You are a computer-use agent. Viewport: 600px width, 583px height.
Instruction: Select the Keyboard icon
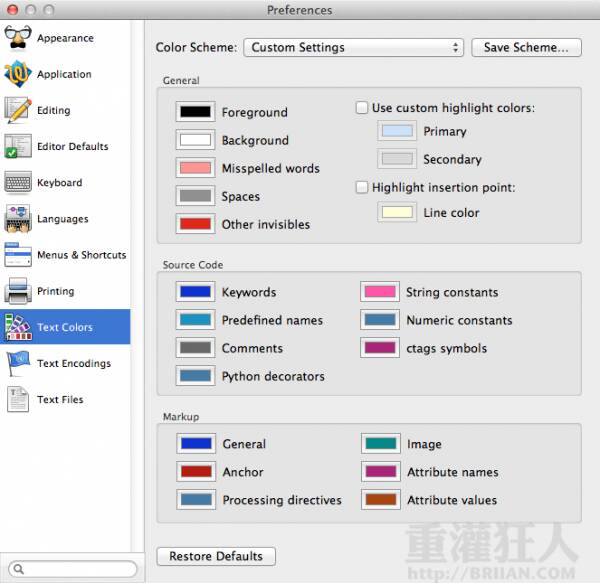coord(18,182)
